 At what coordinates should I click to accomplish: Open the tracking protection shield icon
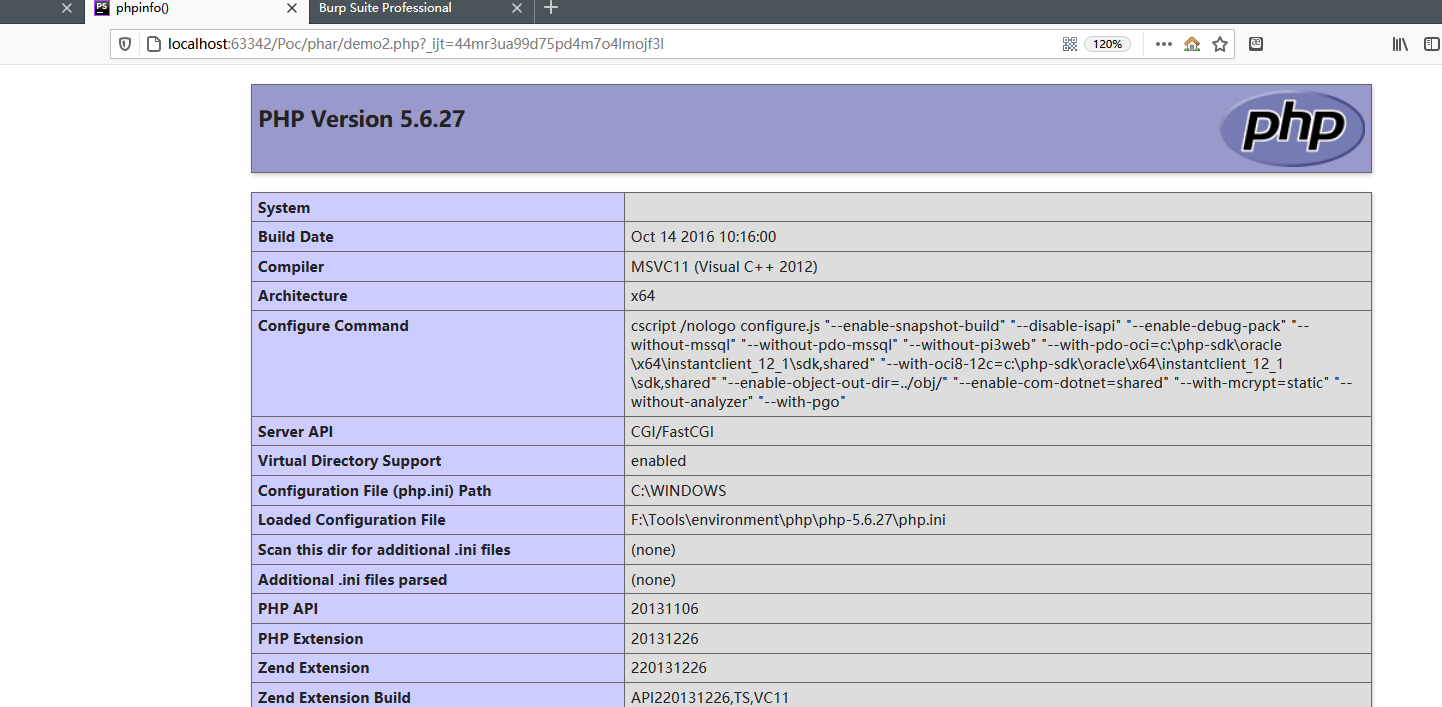click(x=125, y=44)
